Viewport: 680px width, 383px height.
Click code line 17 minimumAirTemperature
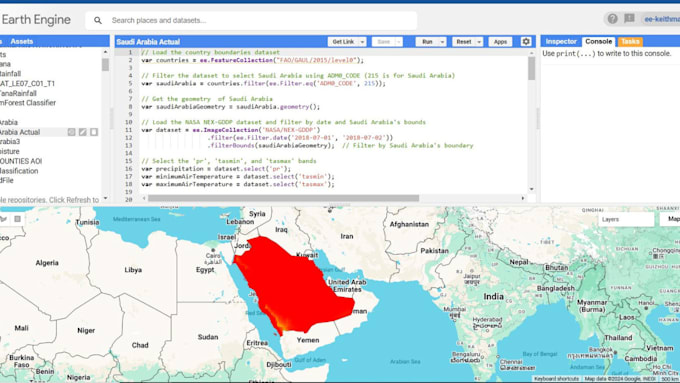click(238, 177)
